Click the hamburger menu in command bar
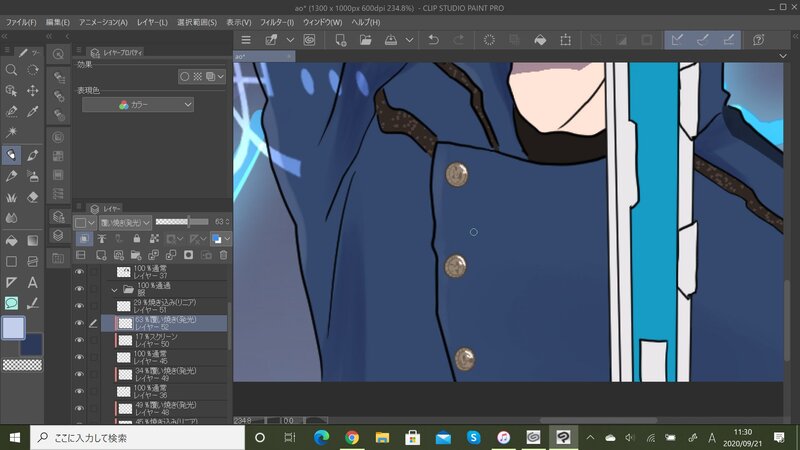Viewport: 800px width, 450px height. pos(246,40)
